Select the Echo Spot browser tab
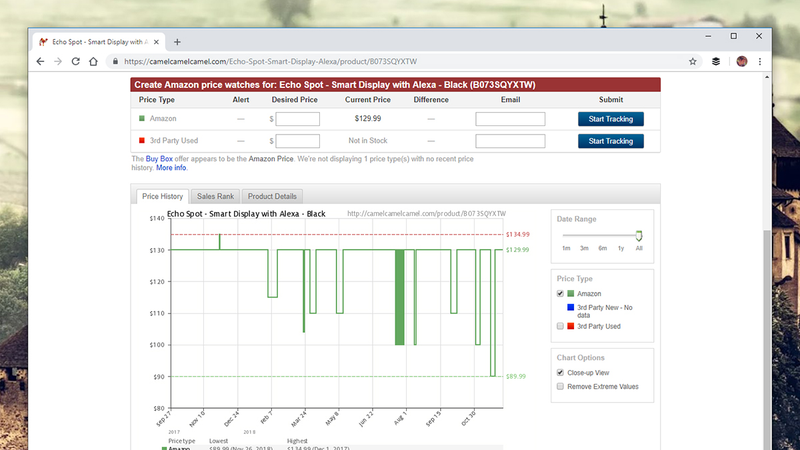The height and width of the screenshot is (450, 800). point(99,42)
